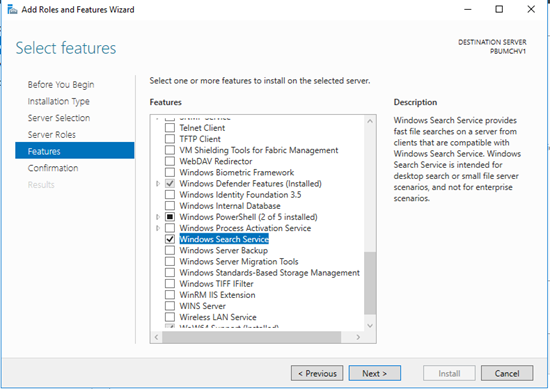Viewport: 550px width, 389px height.
Task: Click the horizontal scrollbar thumb
Action: point(251,337)
